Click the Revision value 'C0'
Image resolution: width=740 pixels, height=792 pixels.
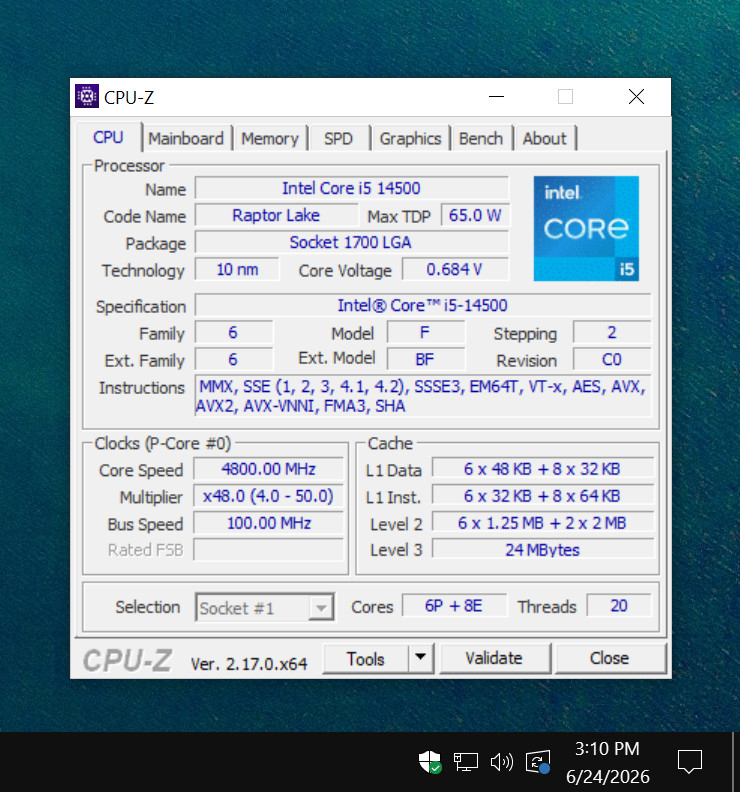(612, 360)
